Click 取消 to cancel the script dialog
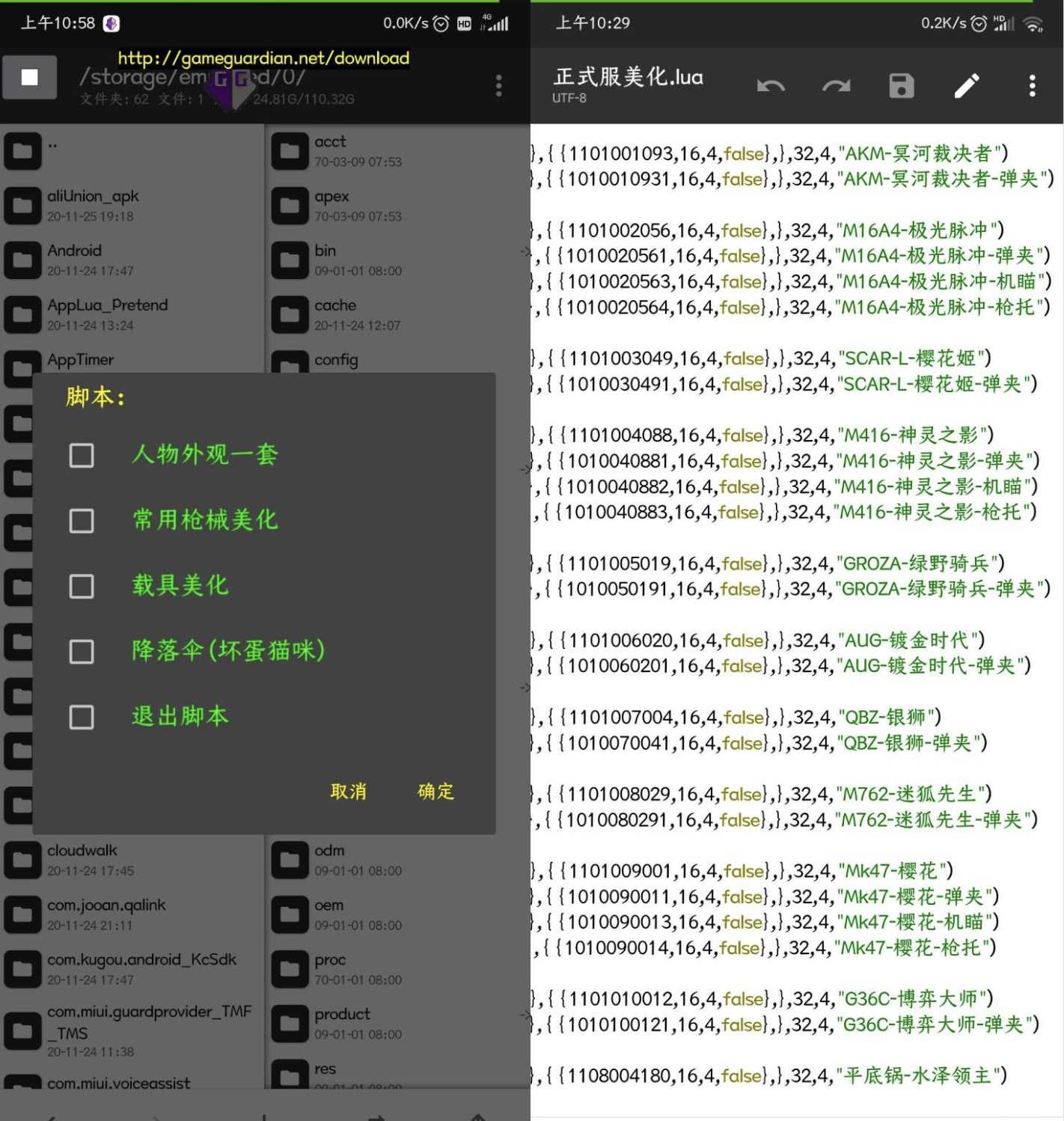This screenshot has width=1064, height=1121. tap(349, 792)
